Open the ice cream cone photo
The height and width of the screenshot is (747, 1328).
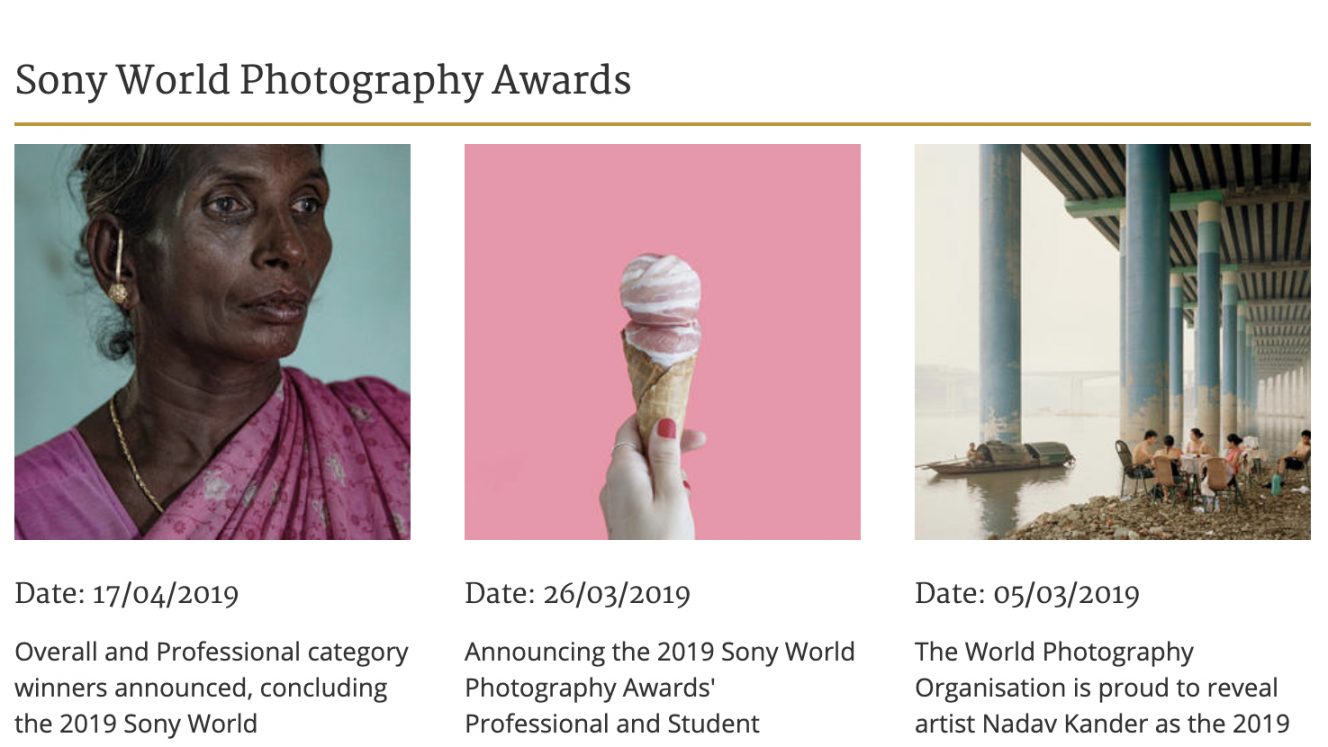pyautogui.click(x=662, y=342)
